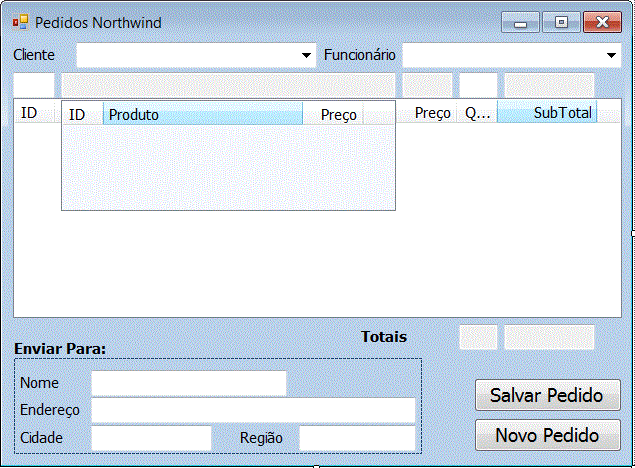The image size is (635, 468).
Task: Close the Pedidos Northwind window
Action: pyautogui.click(x=602, y=22)
